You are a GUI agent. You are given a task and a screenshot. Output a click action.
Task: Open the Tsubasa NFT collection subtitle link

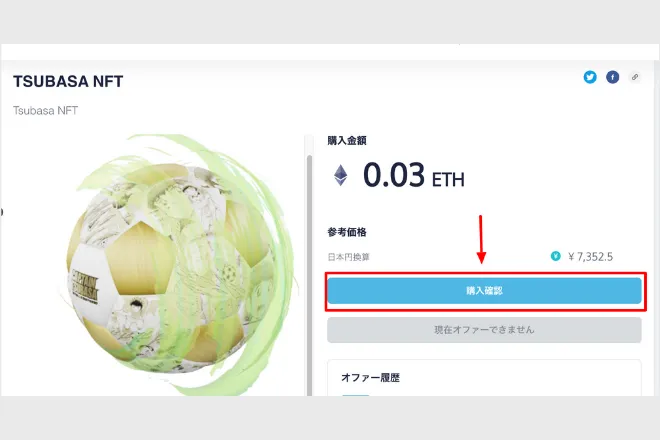pos(45,111)
